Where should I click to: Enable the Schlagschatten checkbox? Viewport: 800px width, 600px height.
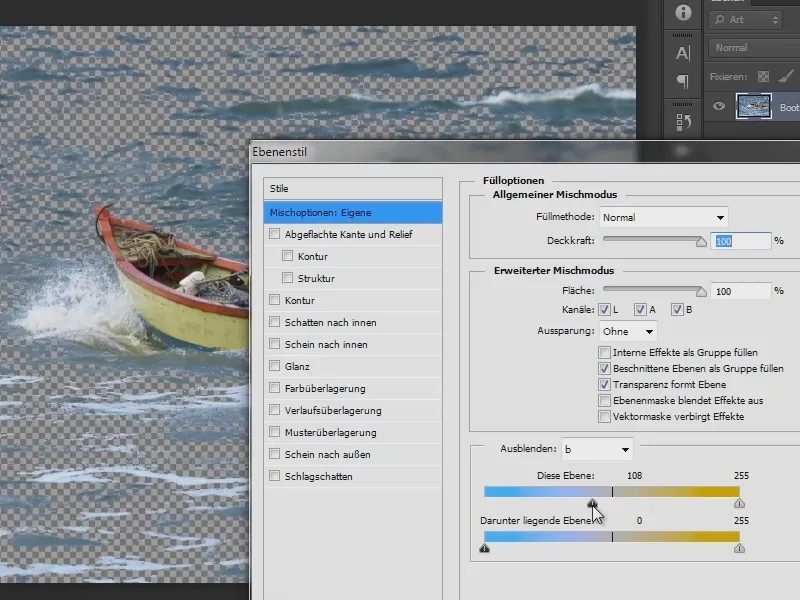tap(274, 476)
